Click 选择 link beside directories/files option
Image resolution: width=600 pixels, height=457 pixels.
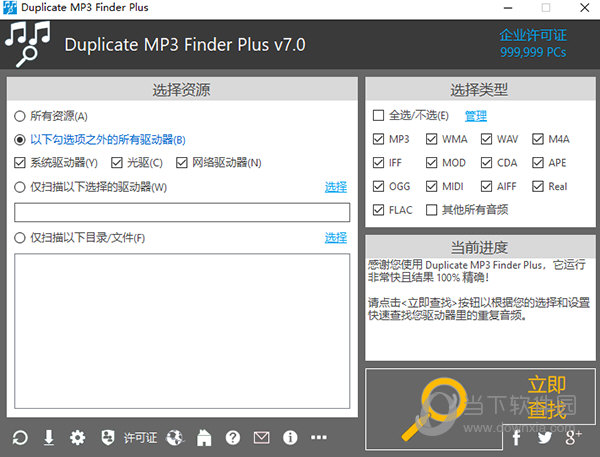pos(336,238)
